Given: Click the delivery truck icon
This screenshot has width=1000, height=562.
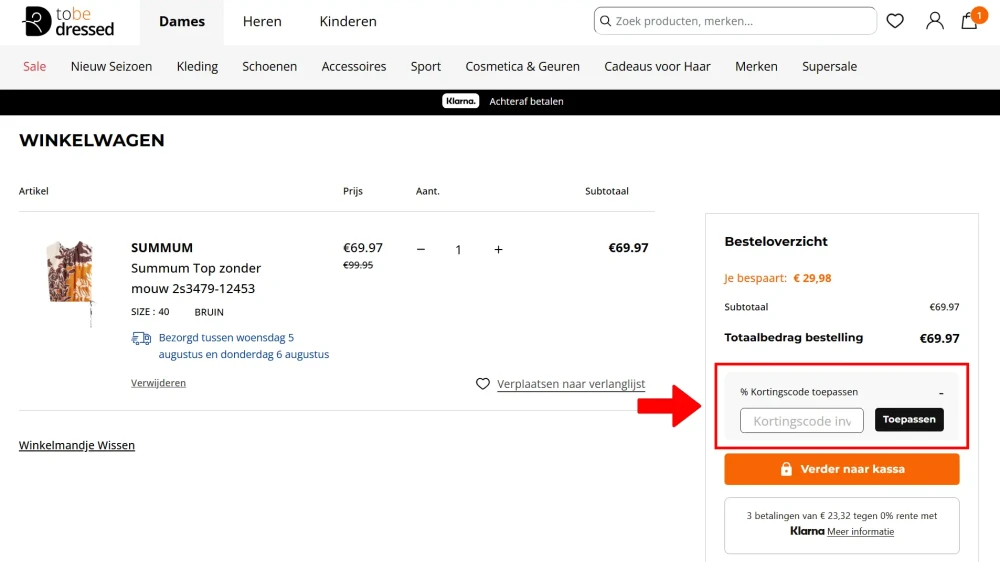Looking at the screenshot, I should point(141,338).
